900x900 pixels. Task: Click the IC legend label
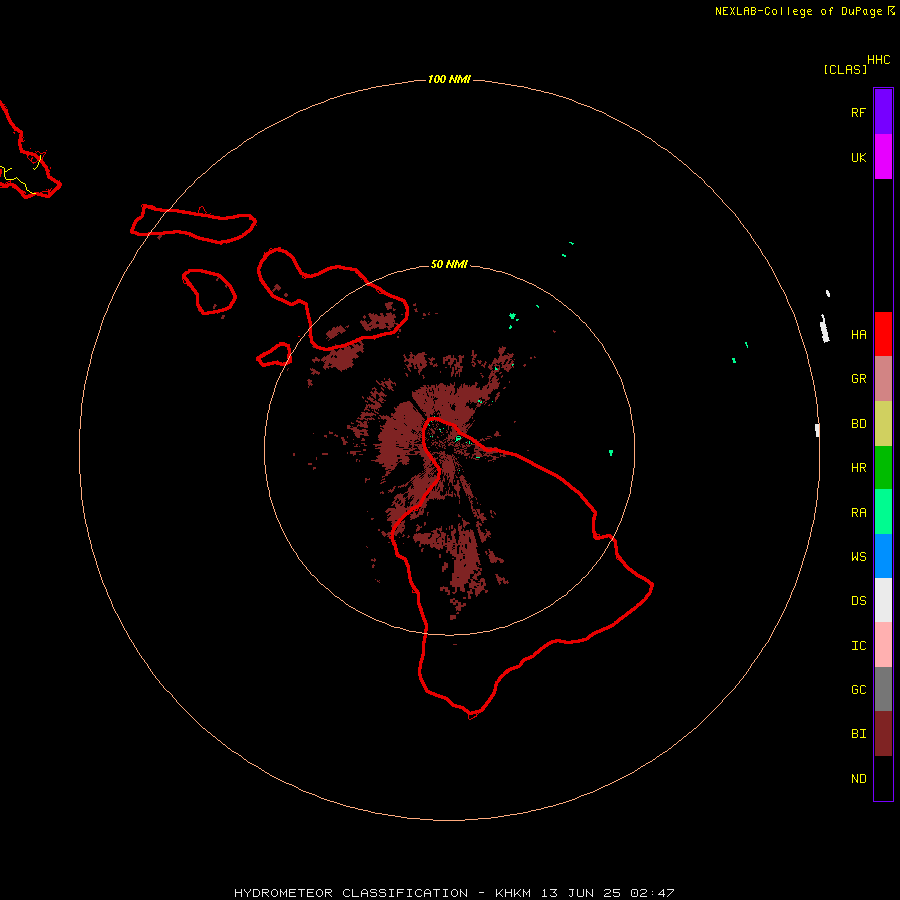858,646
